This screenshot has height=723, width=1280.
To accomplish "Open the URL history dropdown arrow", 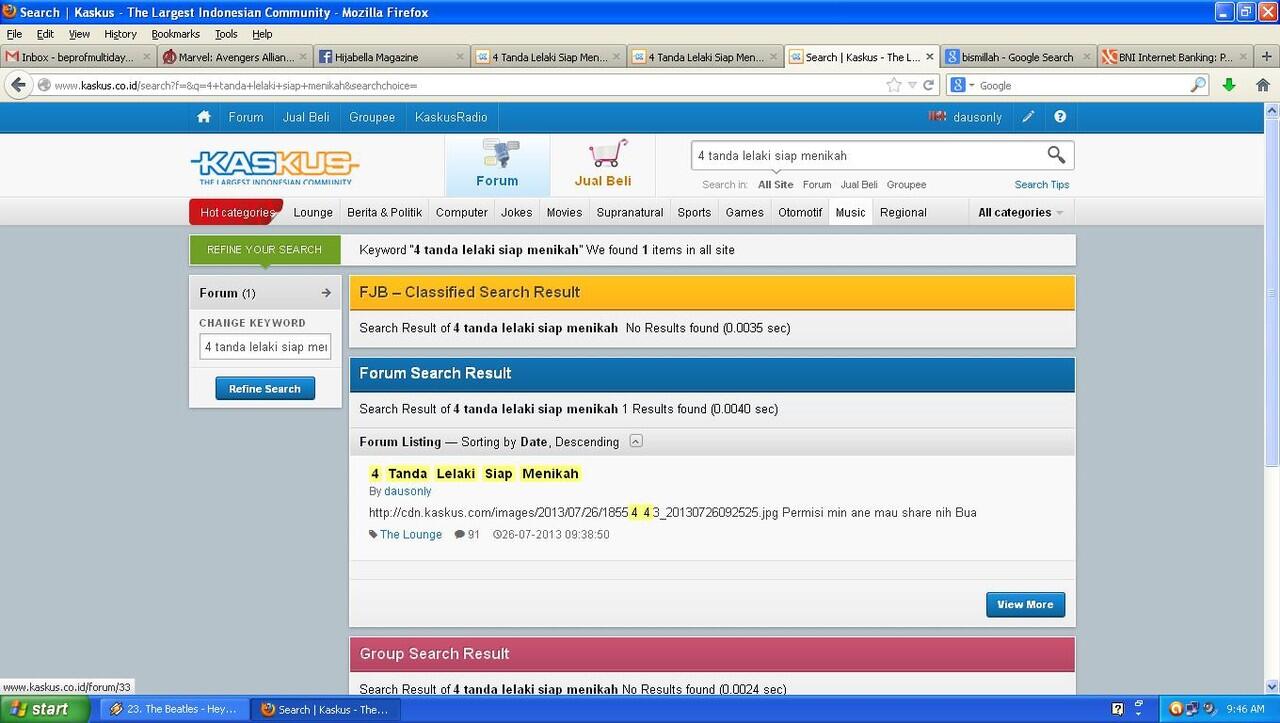I will (911, 85).
